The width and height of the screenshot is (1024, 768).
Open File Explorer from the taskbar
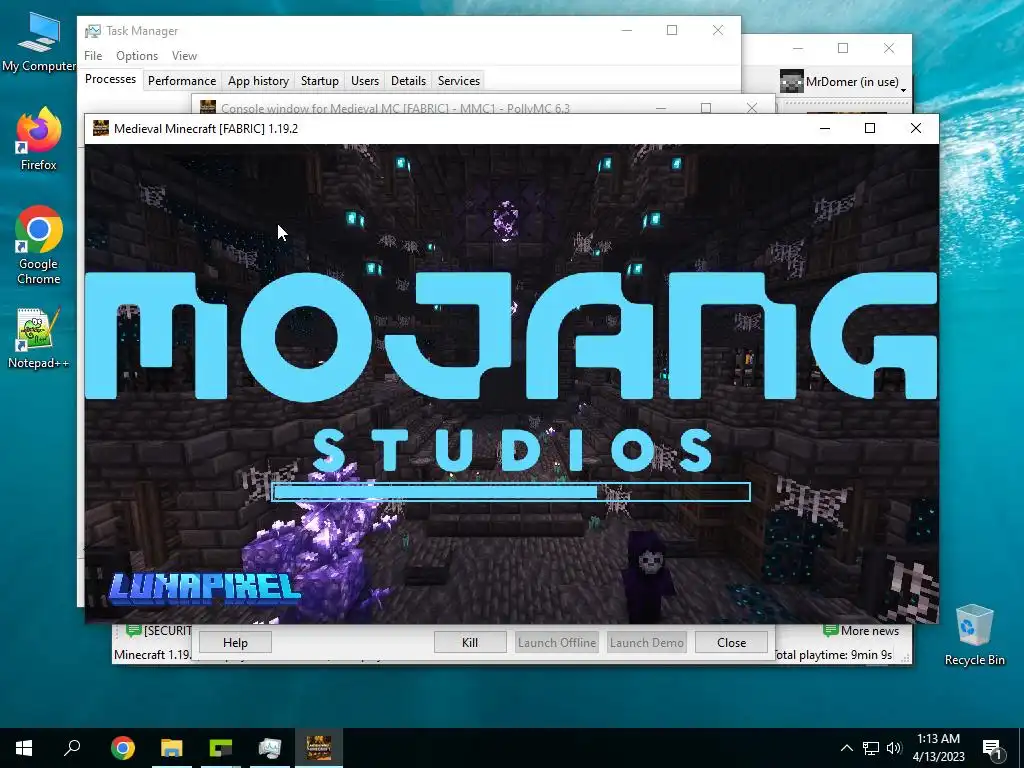pos(172,748)
